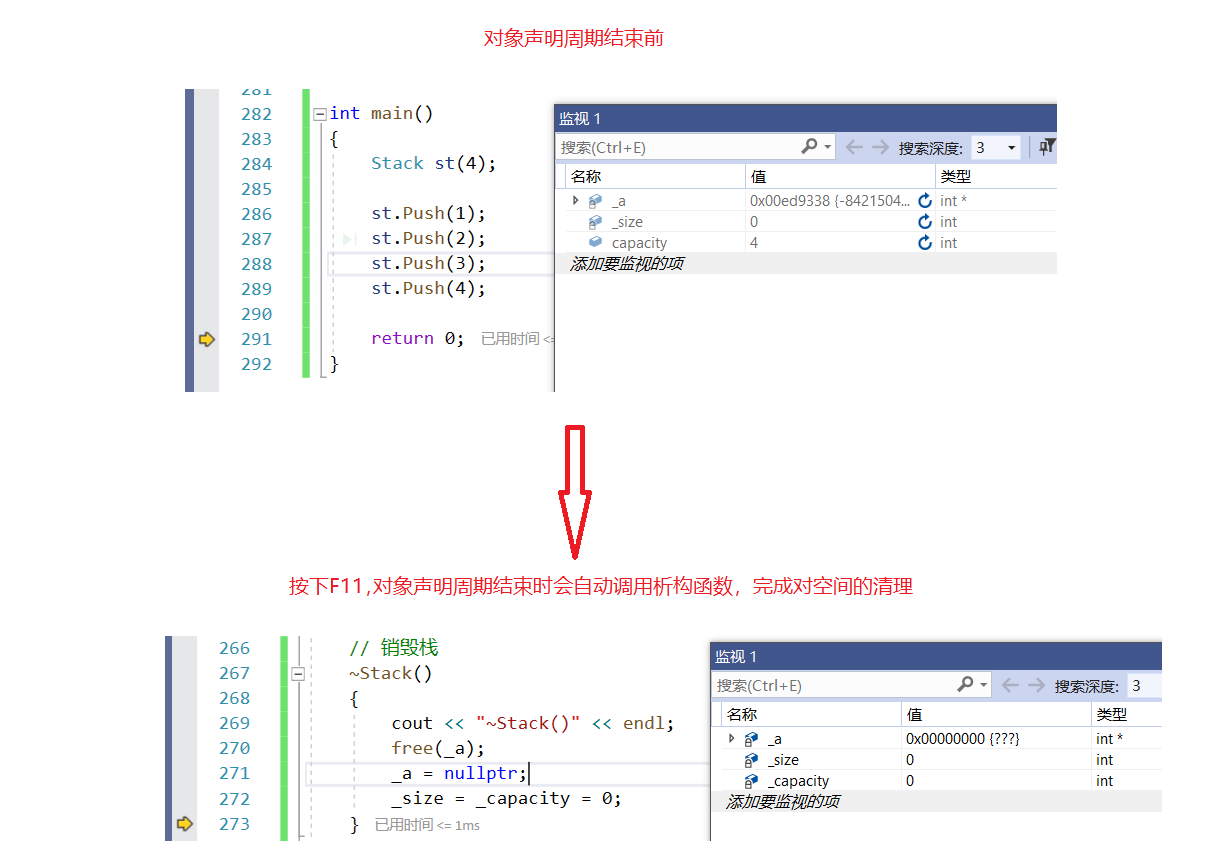Image resolution: width=1207 pixels, height=859 pixels.
Task: Click the comment // 销毁栈
Action: coord(394,649)
